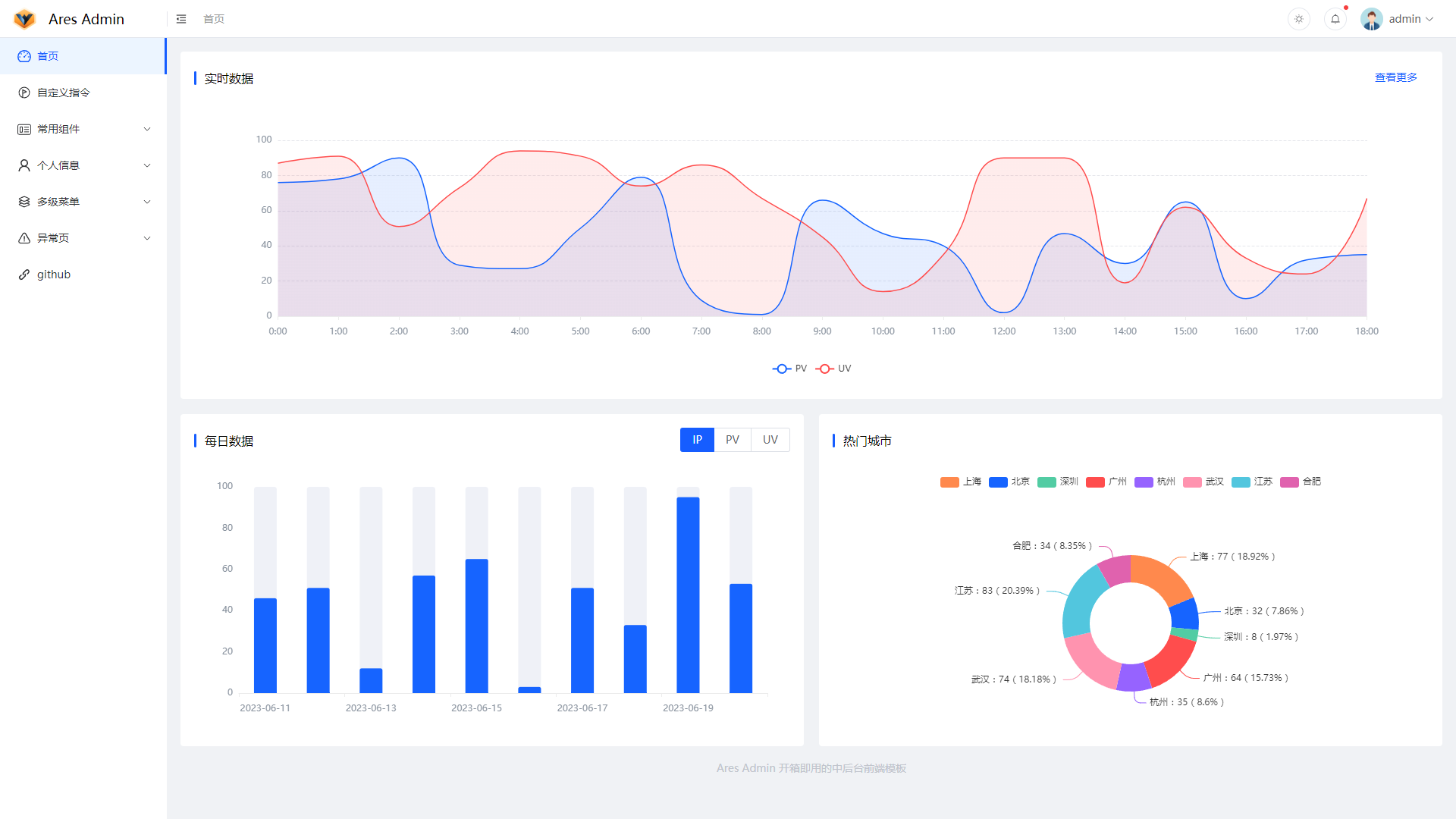The image size is (1456, 819).
Task: Click the admin user avatar
Action: pyautogui.click(x=1371, y=19)
